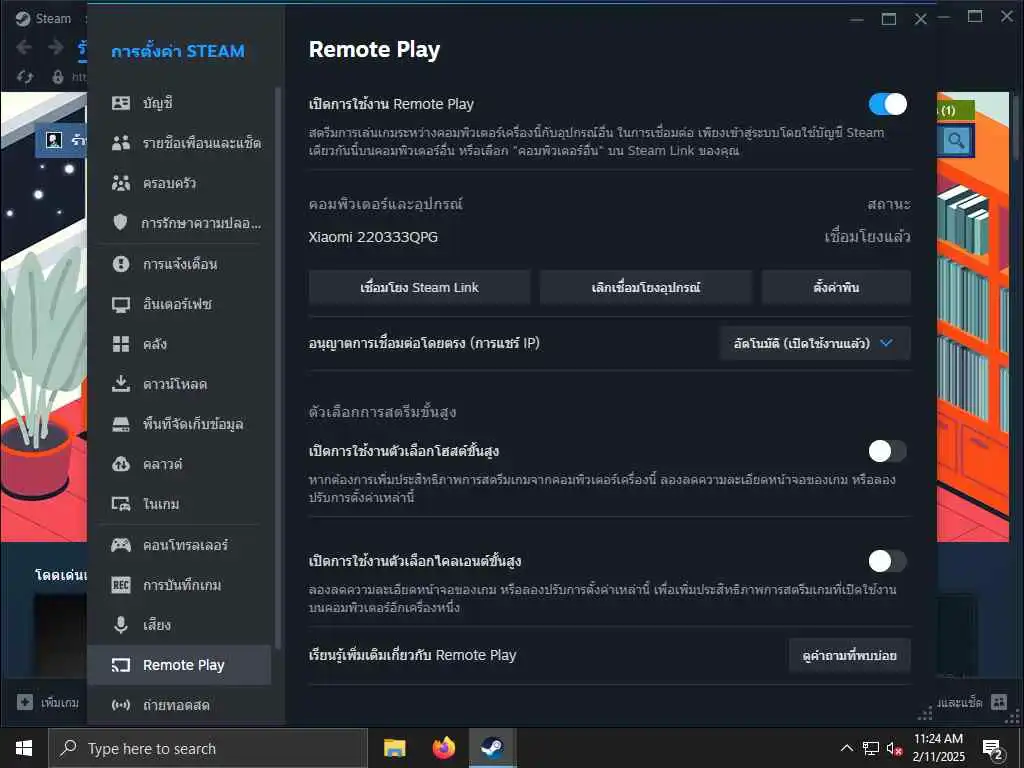Screen dimensions: 1024x768
Task: Select ครอบครัว settings section
Action: (x=180, y=183)
